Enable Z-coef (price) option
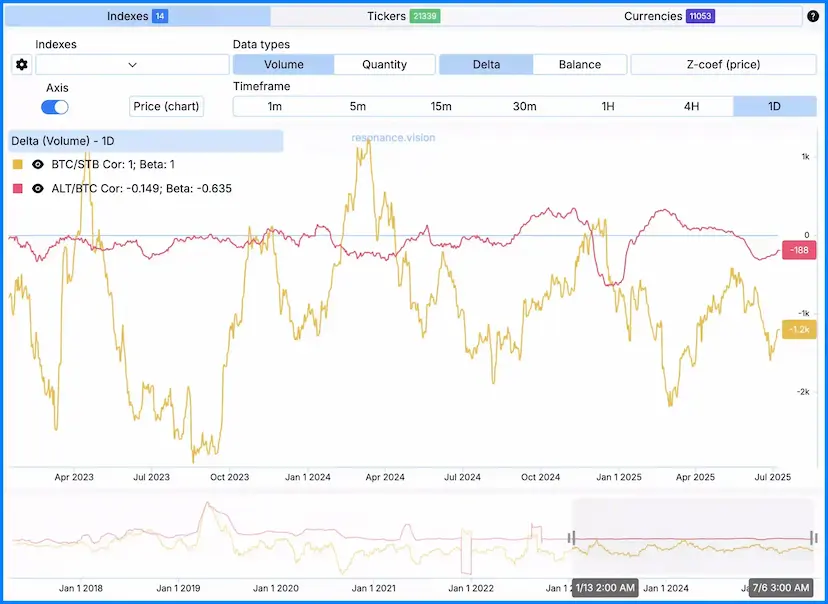The height and width of the screenshot is (604, 828). (x=723, y=65)
